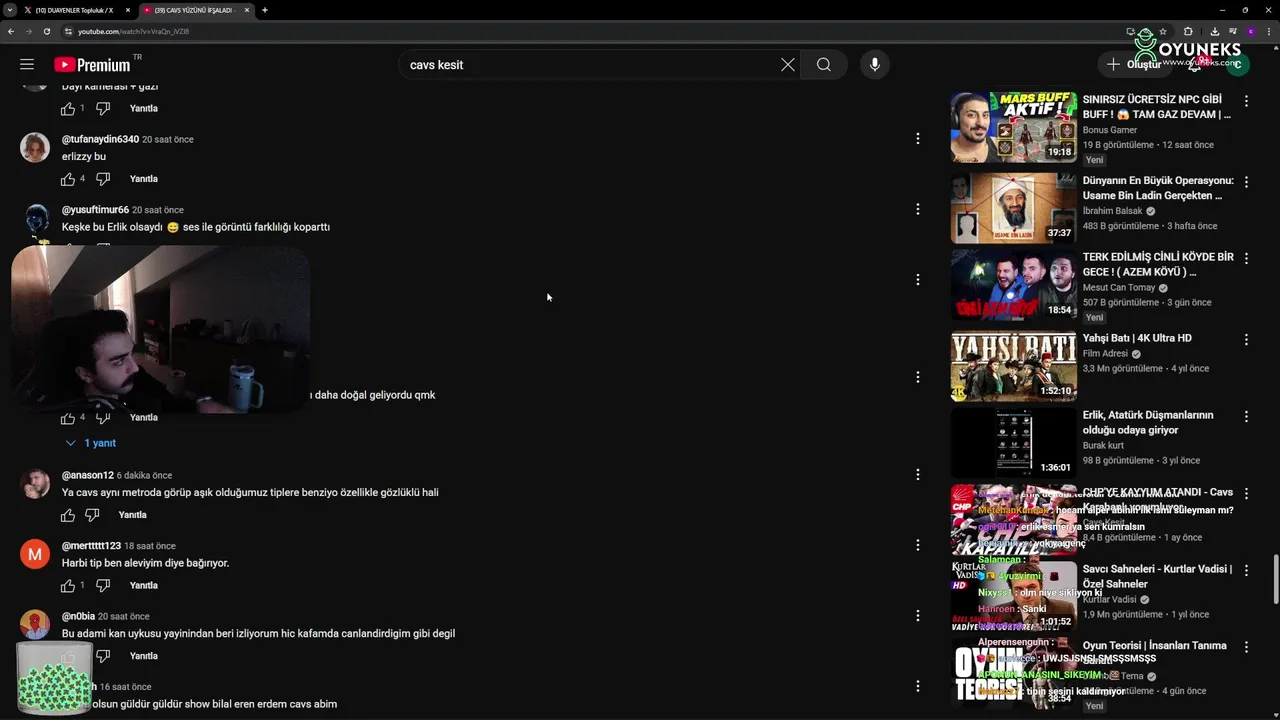Open @n0bia channel link
Viewport: 1280px width, 720px height.
click(x=78, y=617)
